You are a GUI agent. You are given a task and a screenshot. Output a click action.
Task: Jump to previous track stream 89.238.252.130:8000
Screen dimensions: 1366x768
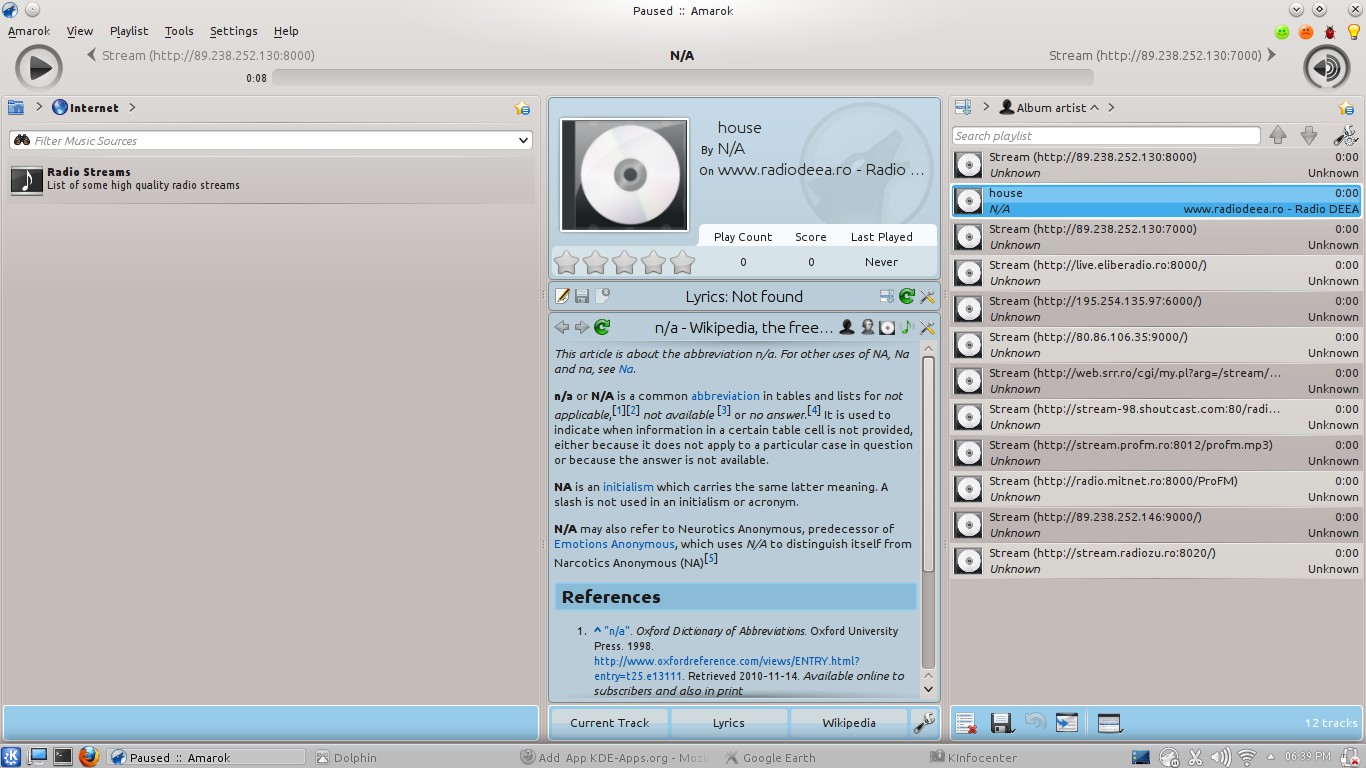(201, 56)
